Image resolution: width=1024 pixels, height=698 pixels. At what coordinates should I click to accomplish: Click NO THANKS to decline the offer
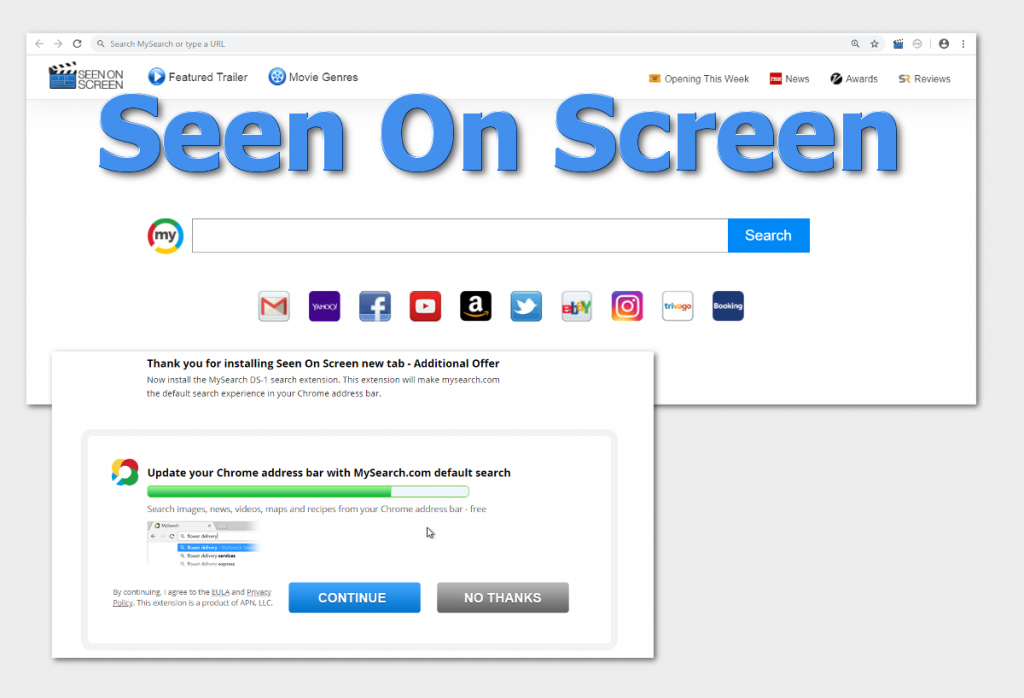(x=502, y=597)
